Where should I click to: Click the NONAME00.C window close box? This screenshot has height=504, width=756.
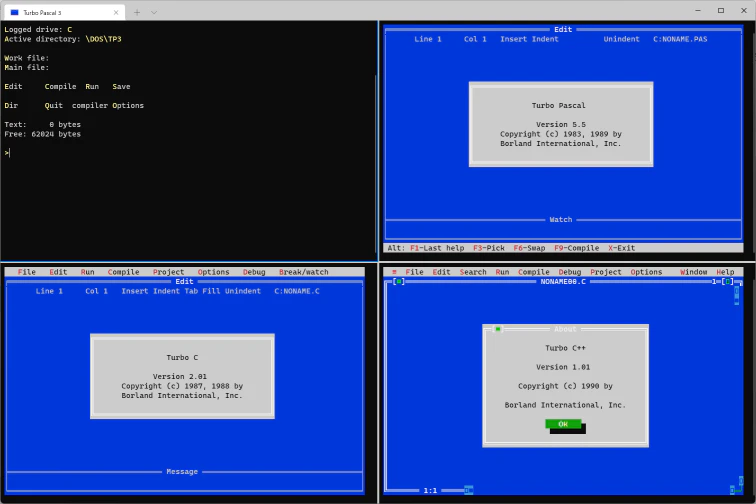tap(399, 282)
